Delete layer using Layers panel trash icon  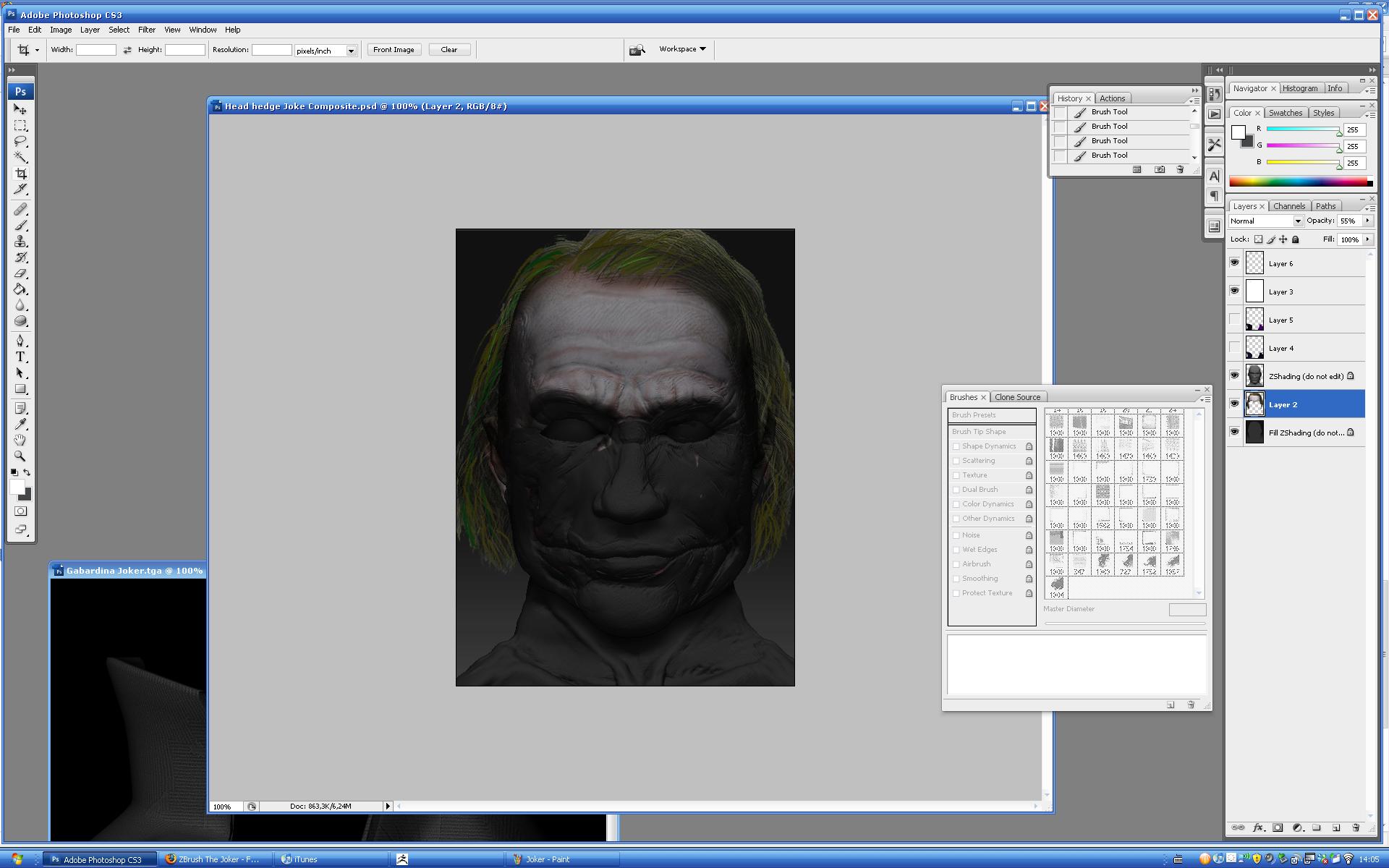click(1356, 827)
